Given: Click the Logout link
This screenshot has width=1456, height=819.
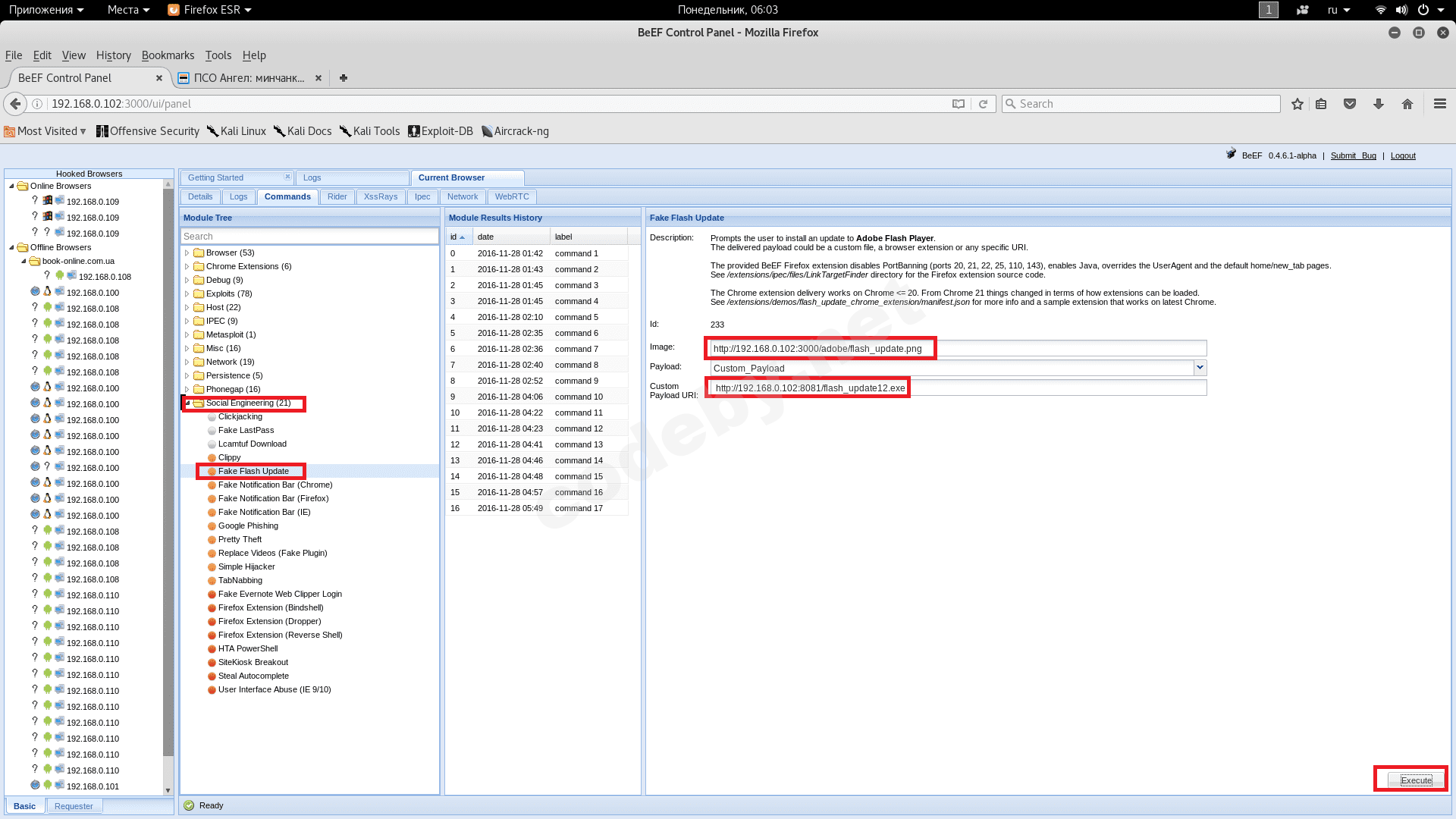Looking at the screenshot, I should (x=1402, y=156).
